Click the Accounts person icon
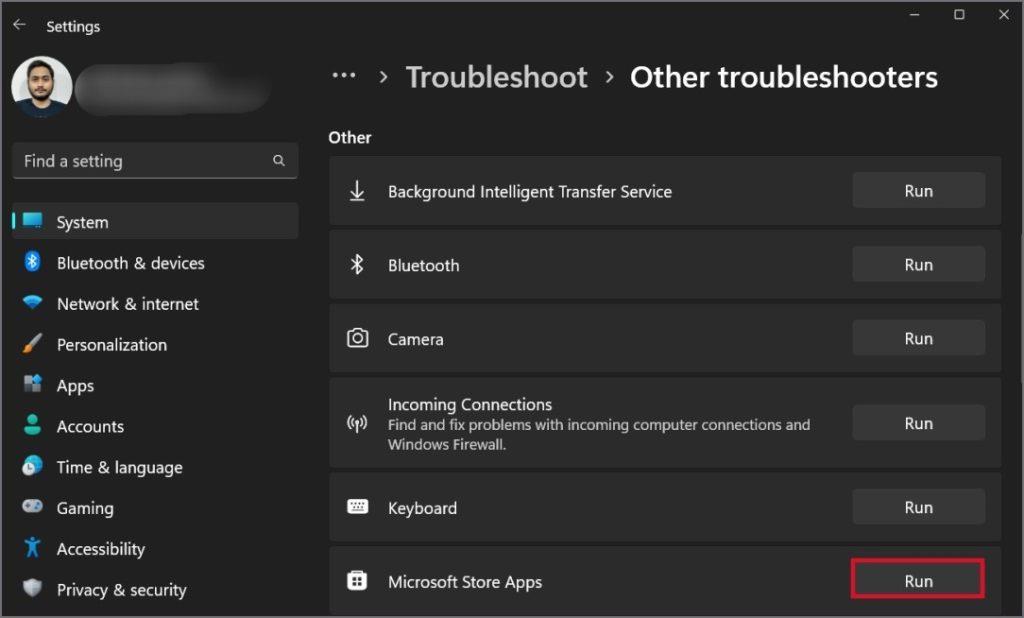Image resolution: width=1024 pixels, height=618 pixels. pyautogui.click(x=32, y=425)
